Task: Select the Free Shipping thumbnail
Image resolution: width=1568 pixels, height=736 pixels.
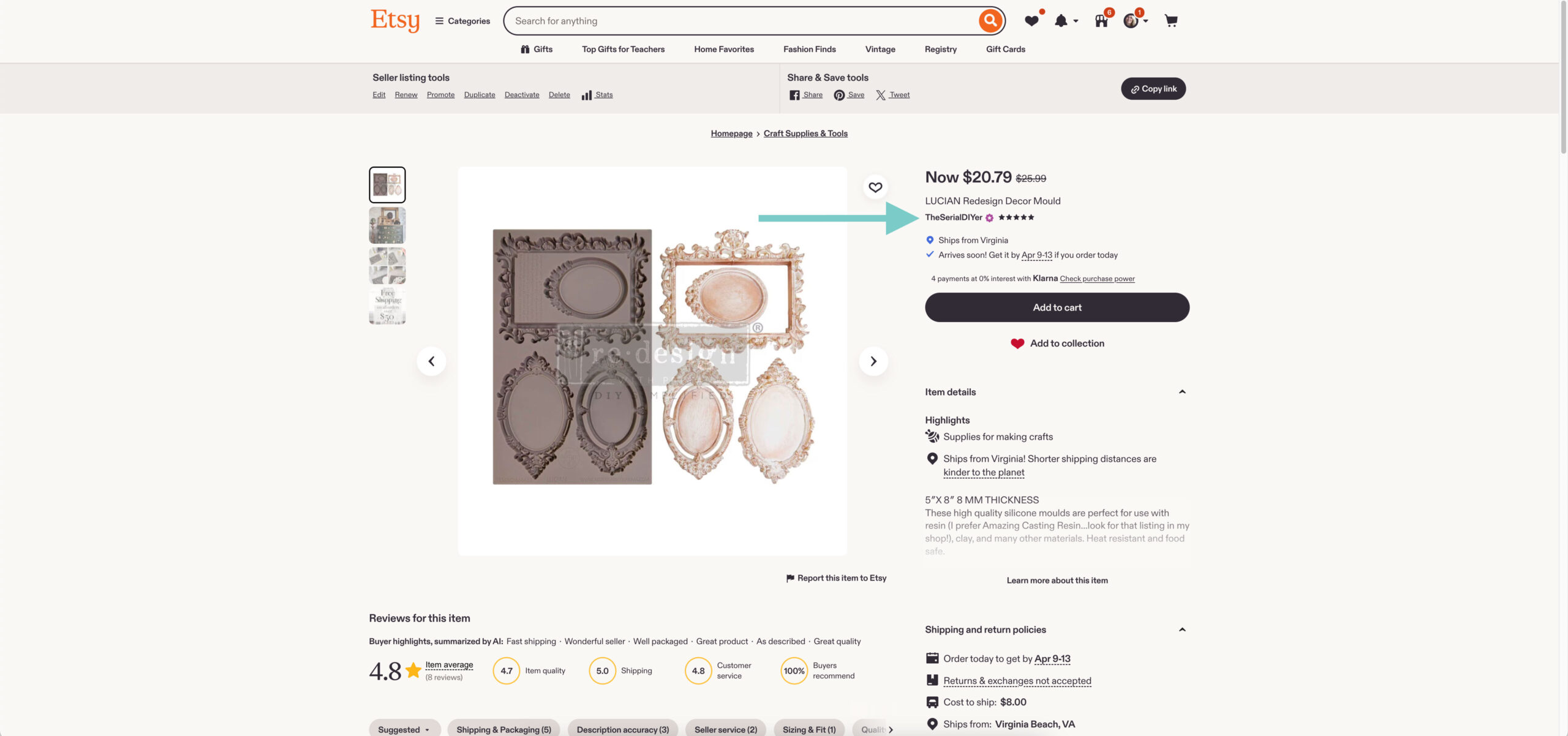Action: click(387, 306)
